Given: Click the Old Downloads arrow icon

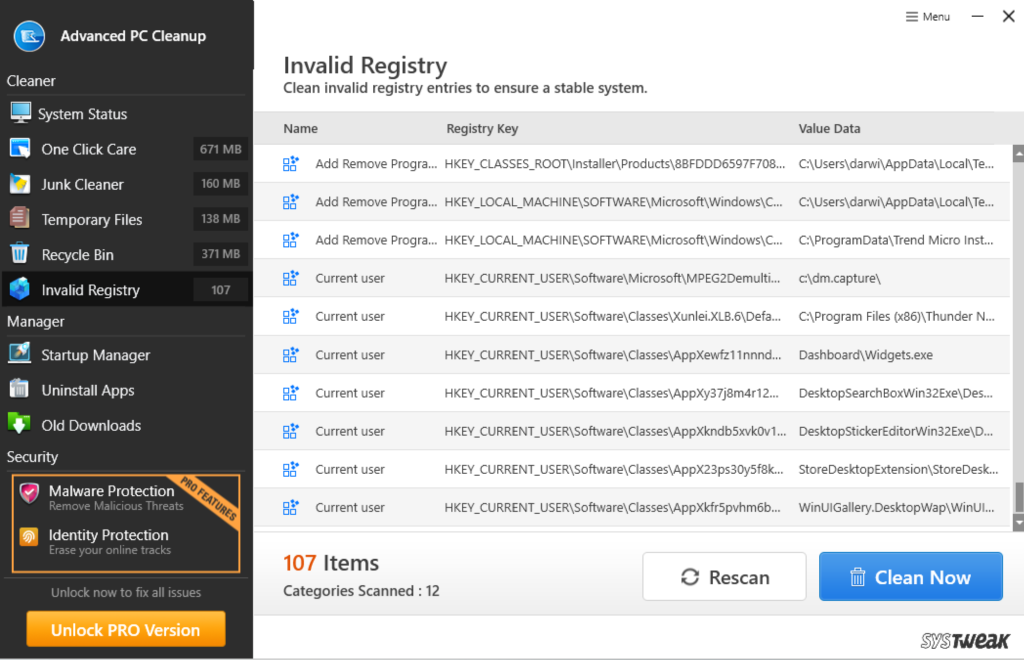Looking at the screenshot, I should pyautogui.click(x=20, y=425).
